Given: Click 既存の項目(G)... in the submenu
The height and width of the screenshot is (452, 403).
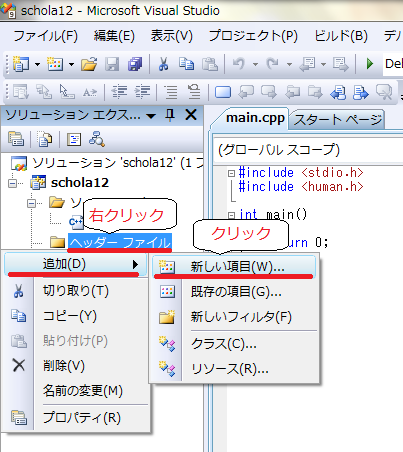Looking at the screenshot, I should (234, 292).
